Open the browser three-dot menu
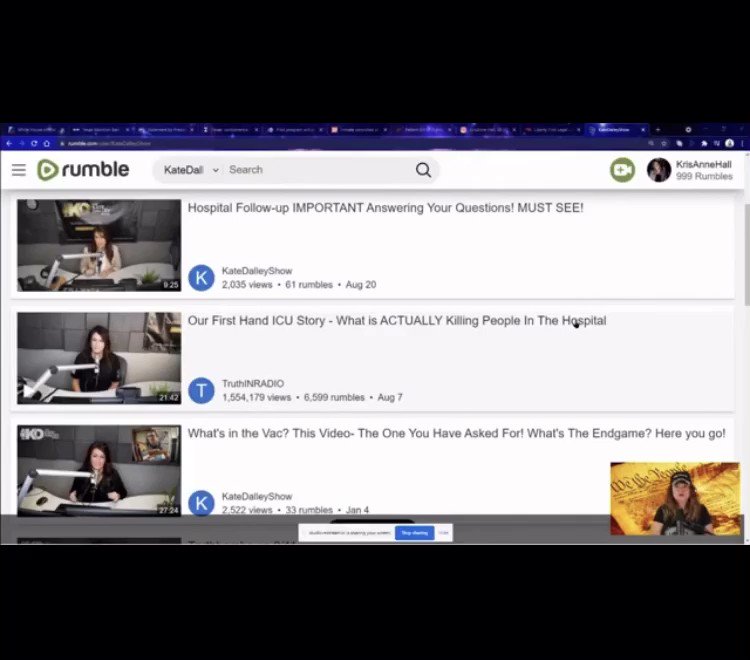Image resolution: width=750 pixels, height=660 pixels. [x=742, y=143]
